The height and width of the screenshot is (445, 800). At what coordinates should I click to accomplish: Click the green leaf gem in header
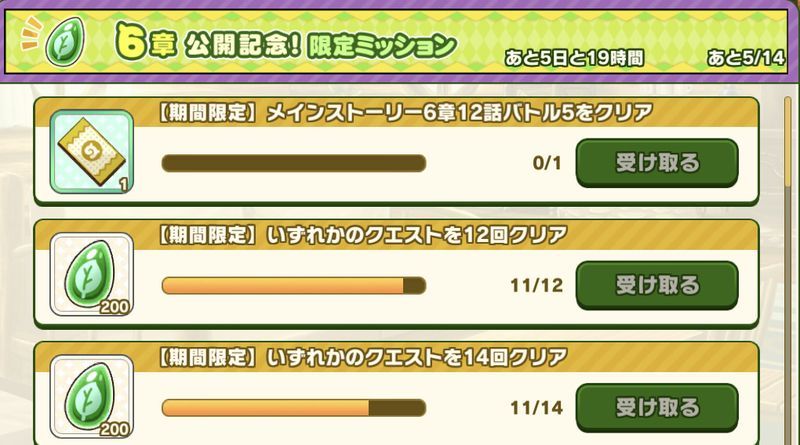66,39
